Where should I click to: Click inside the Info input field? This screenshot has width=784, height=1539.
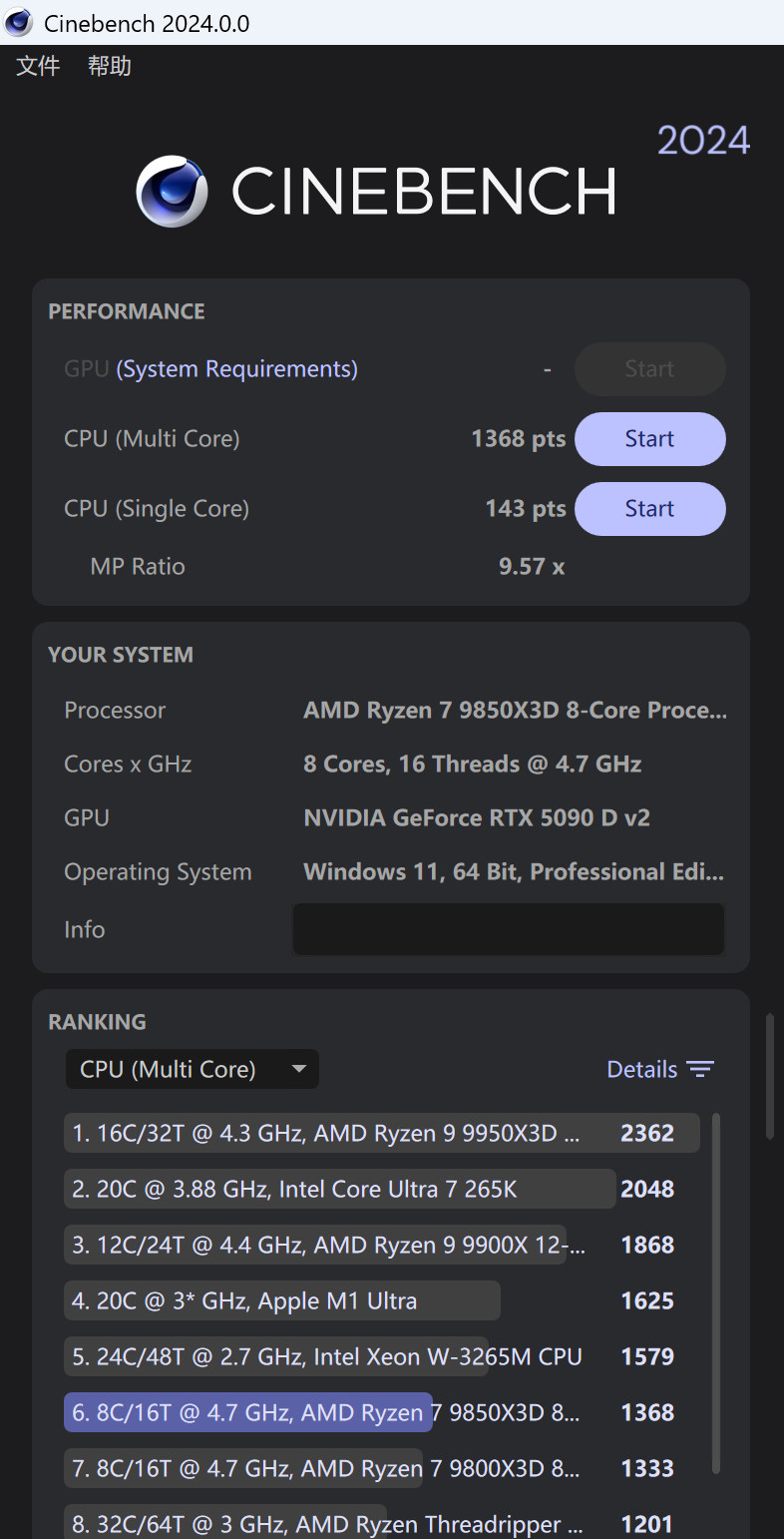tap(508, 929)
